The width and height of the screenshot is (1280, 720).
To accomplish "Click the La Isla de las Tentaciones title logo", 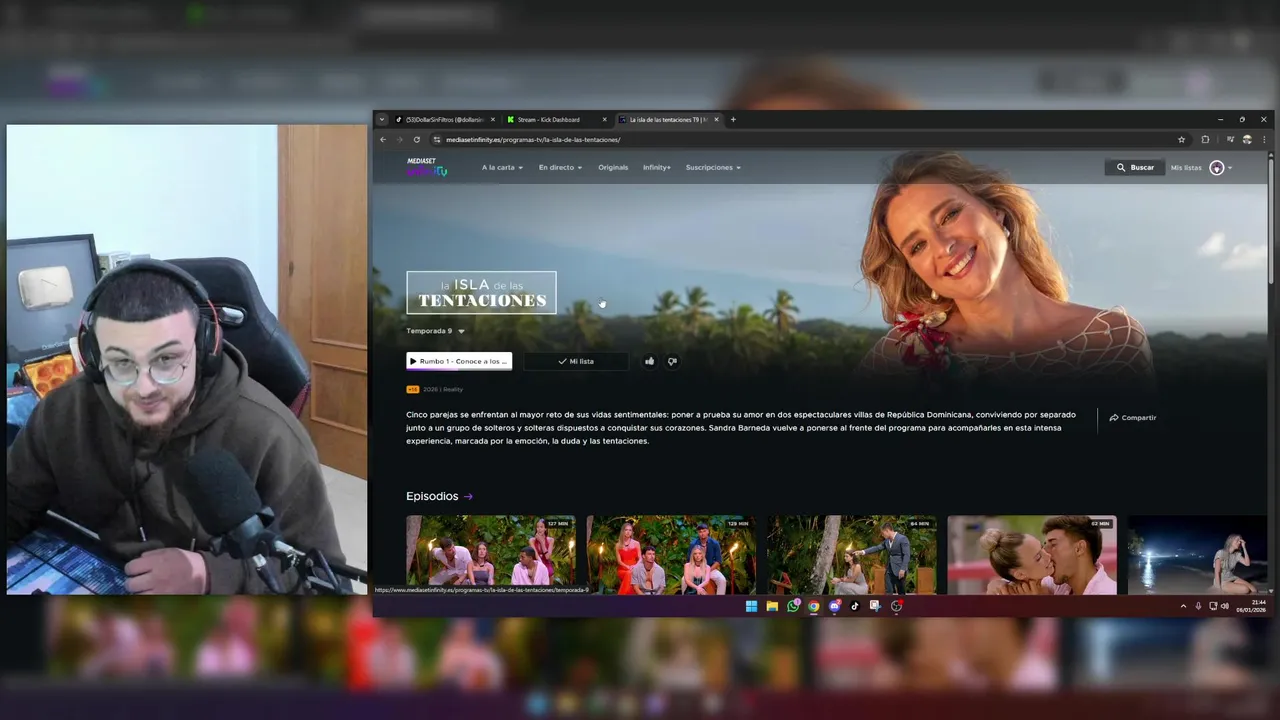I will [481, 293].
